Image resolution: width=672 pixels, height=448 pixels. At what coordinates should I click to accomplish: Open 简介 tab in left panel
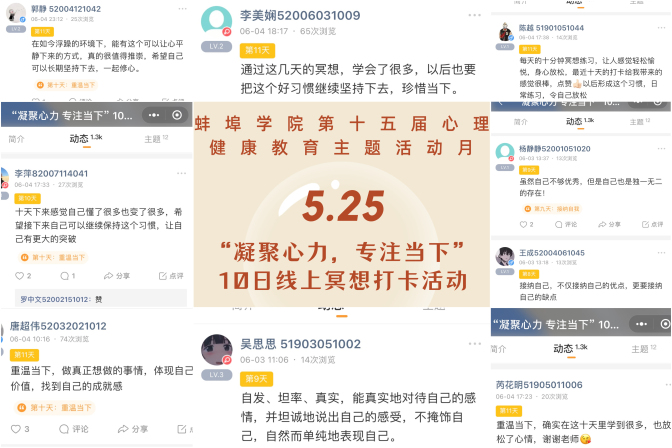tap(16, 139)
